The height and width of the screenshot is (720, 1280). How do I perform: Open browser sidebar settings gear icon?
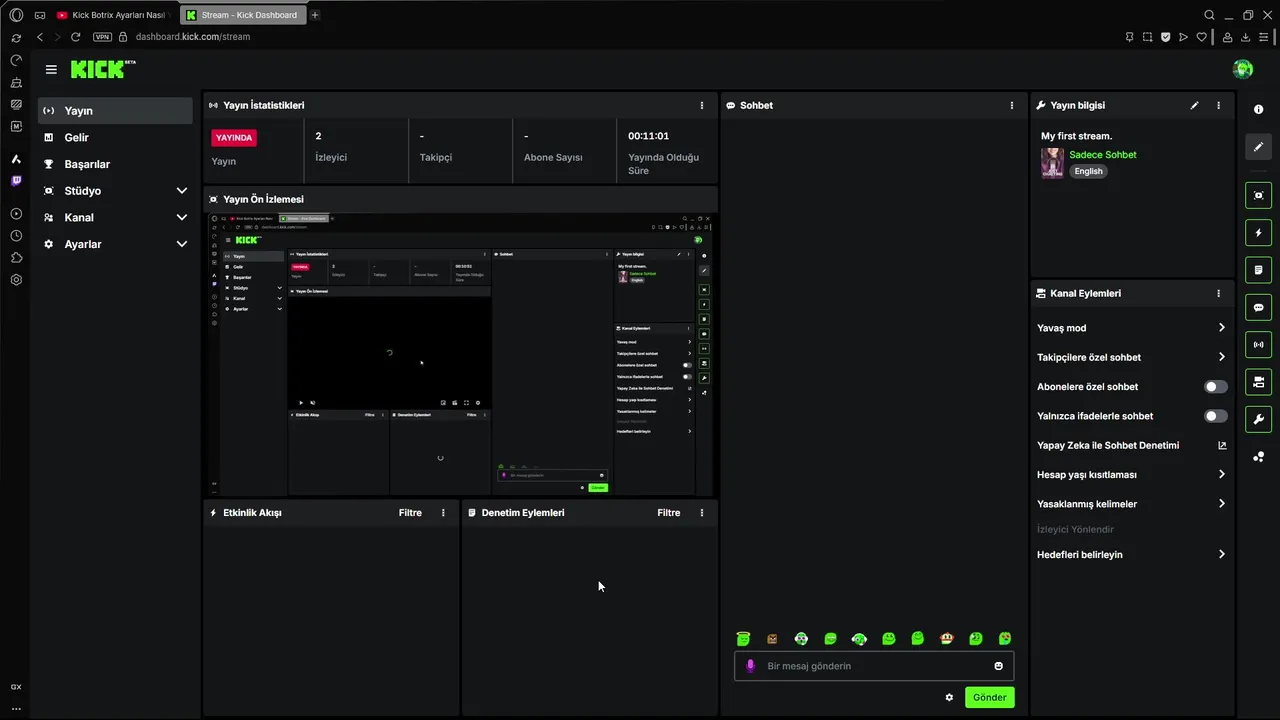tap(16, 280)
